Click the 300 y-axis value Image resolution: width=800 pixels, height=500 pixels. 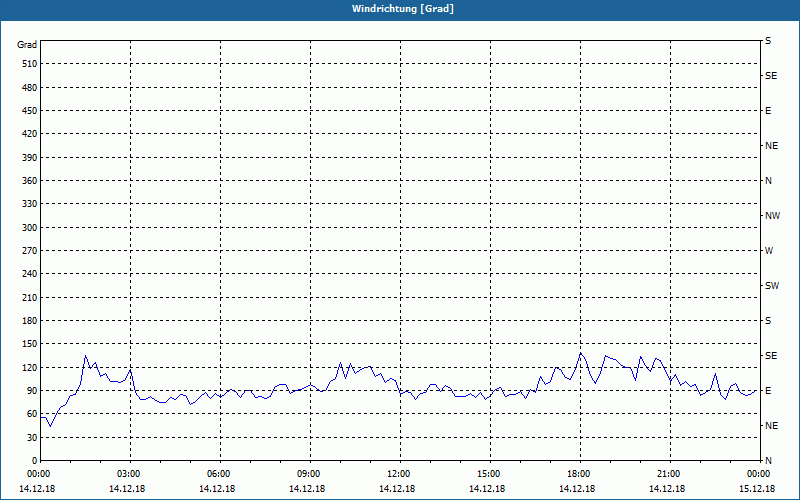30,228
